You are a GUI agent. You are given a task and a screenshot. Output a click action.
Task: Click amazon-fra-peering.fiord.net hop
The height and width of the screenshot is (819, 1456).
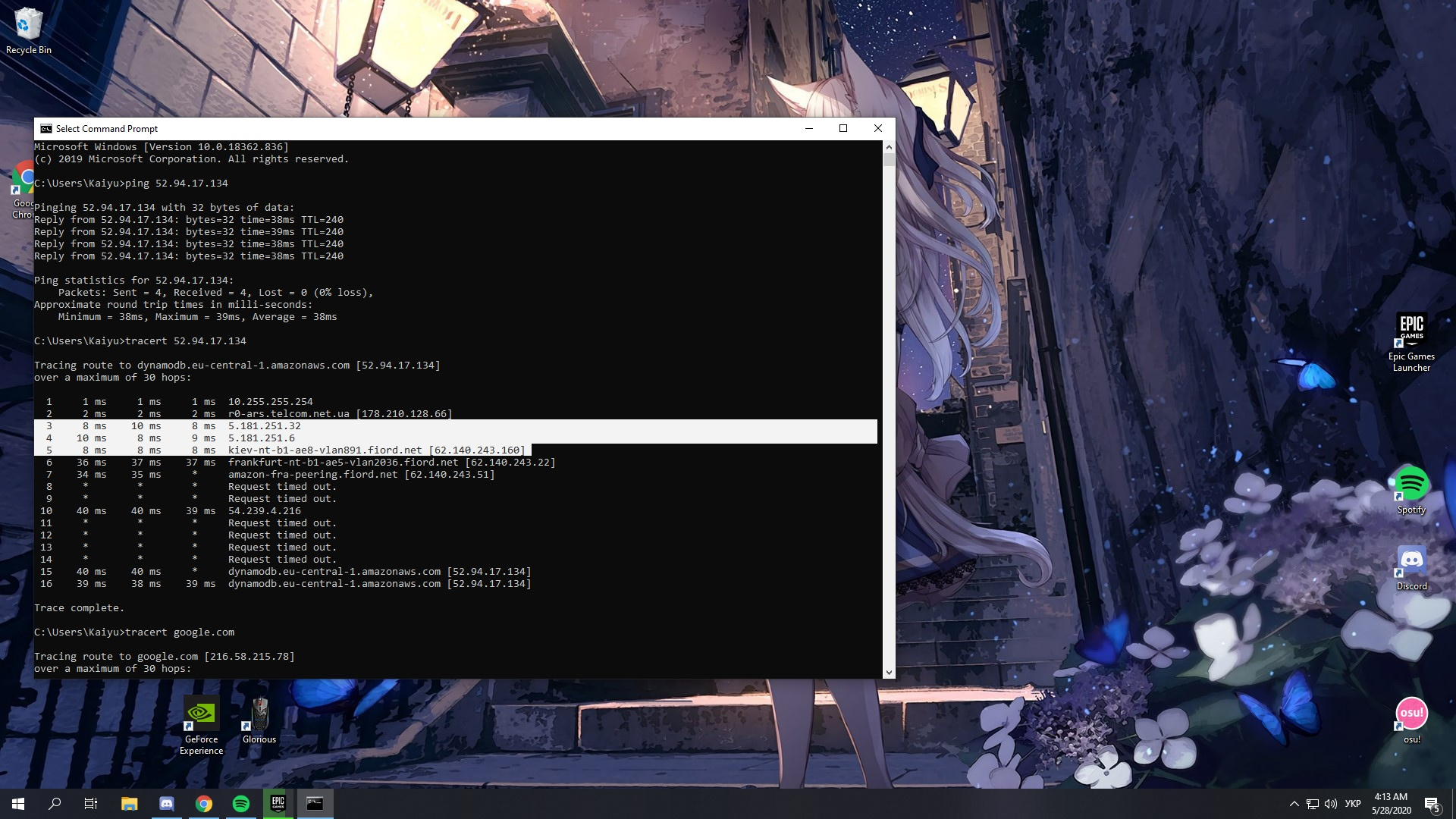[313, 475]
